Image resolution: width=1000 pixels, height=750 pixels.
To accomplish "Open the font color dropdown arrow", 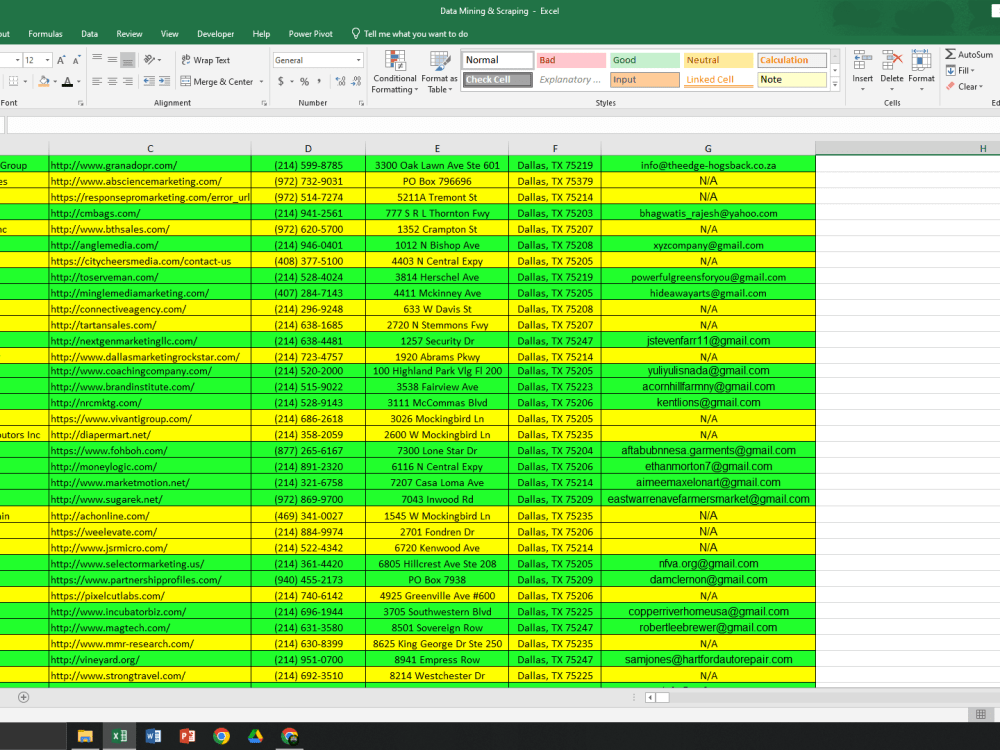I will [x=78, y=82].
